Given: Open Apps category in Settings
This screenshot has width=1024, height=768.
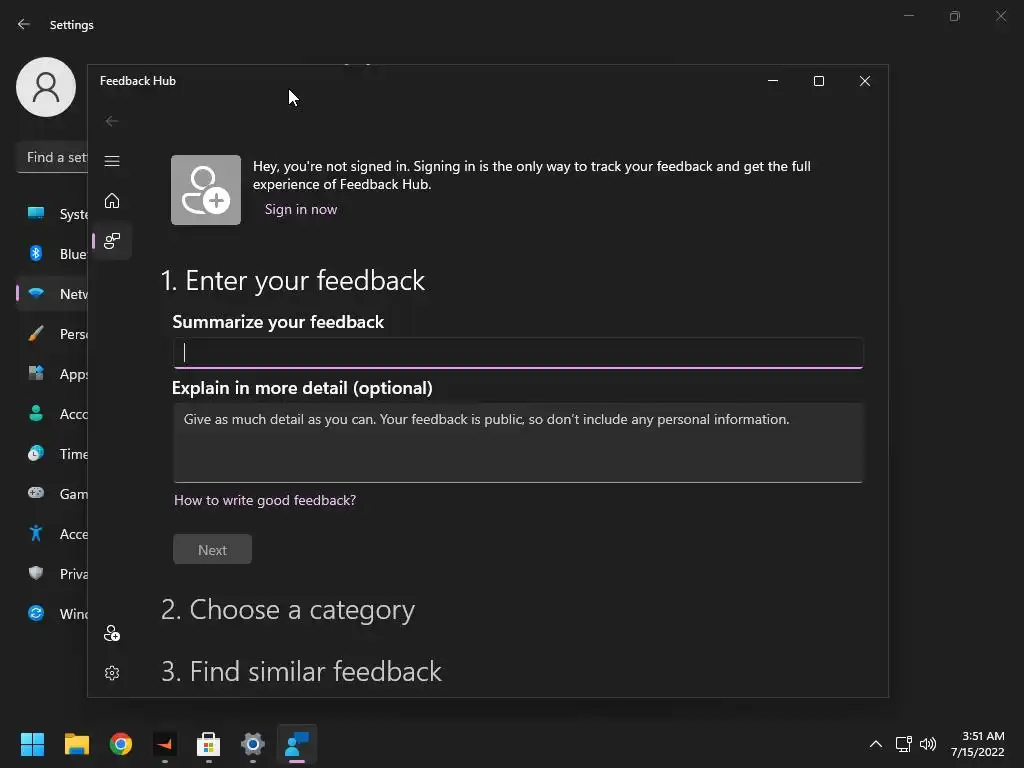Looking at the screenshot, I should point(52,374).
